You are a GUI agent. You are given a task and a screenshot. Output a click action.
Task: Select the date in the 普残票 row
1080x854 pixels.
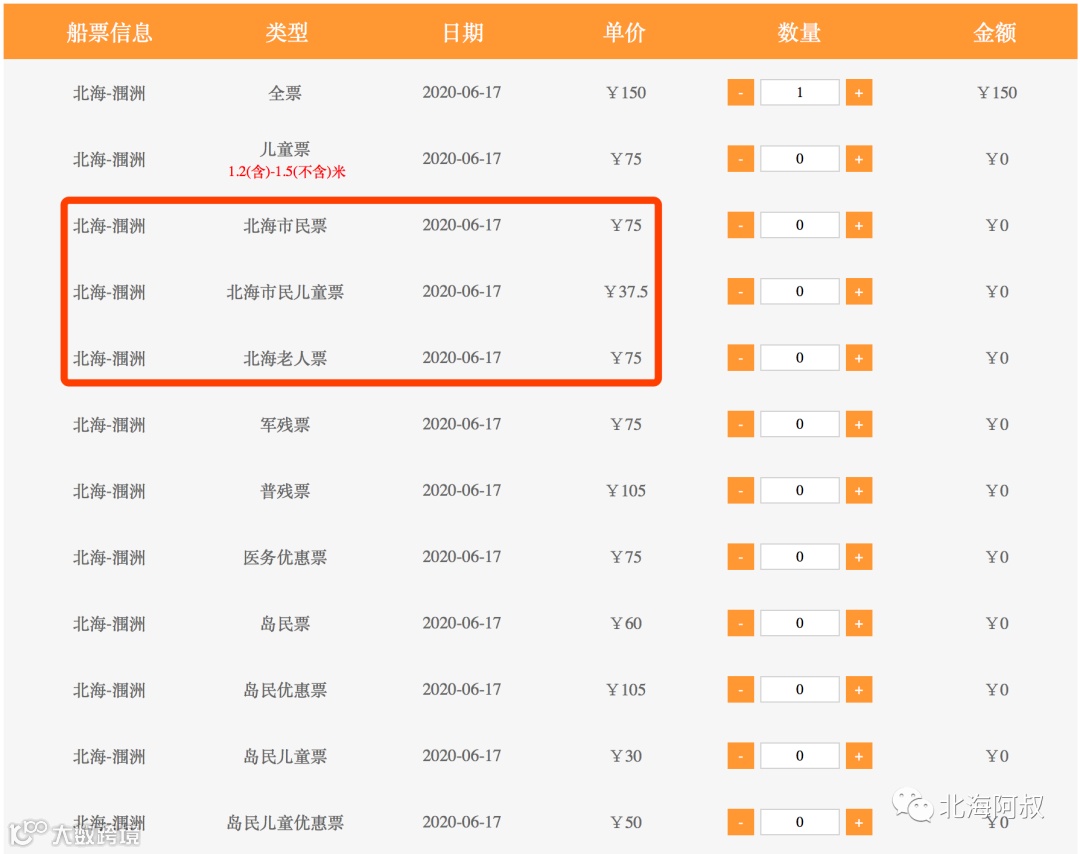(461, 490)
